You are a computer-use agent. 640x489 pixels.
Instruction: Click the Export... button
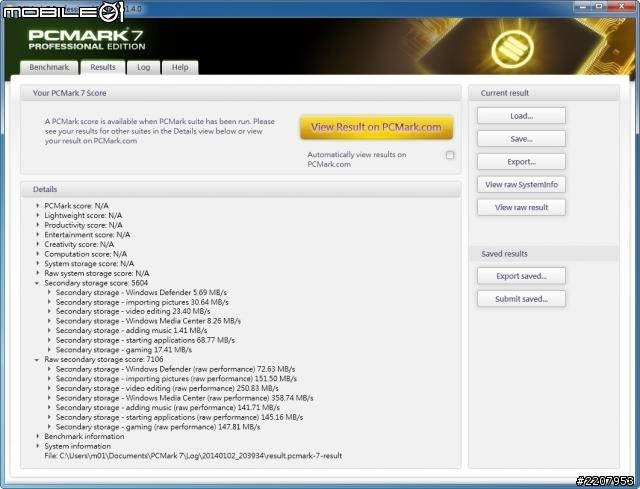coord(521,162)
